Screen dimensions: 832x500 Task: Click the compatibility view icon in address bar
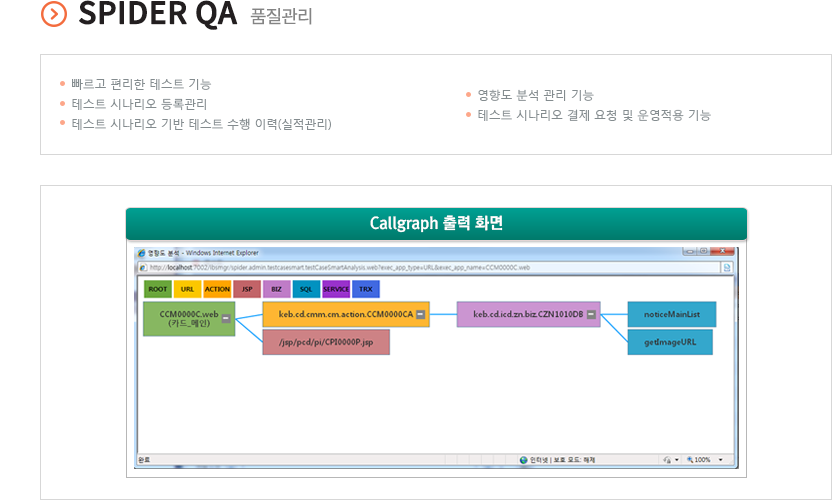[x=726, y=268]
